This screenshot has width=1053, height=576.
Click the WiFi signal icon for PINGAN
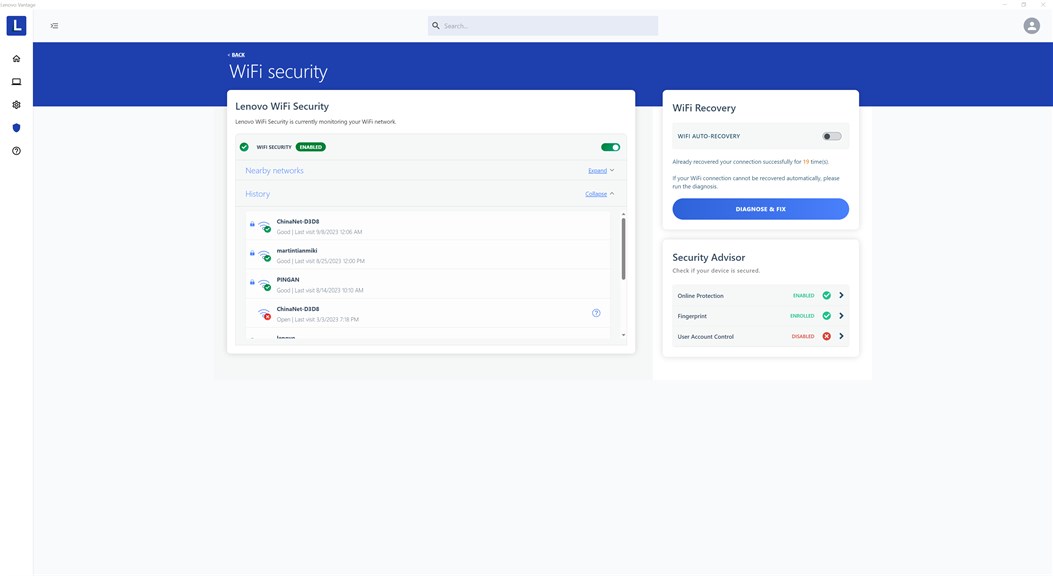tap(265, 285)
